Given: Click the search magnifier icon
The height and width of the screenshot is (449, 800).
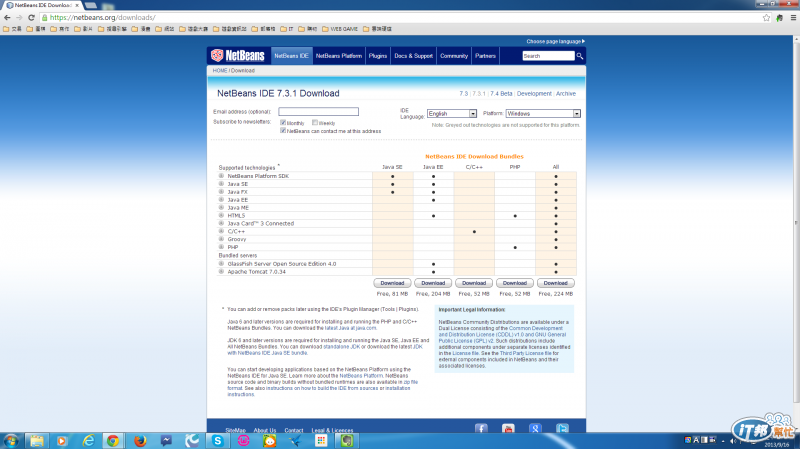Looking at the screenshot, I should pyautogui.click(x=580, y=56).
